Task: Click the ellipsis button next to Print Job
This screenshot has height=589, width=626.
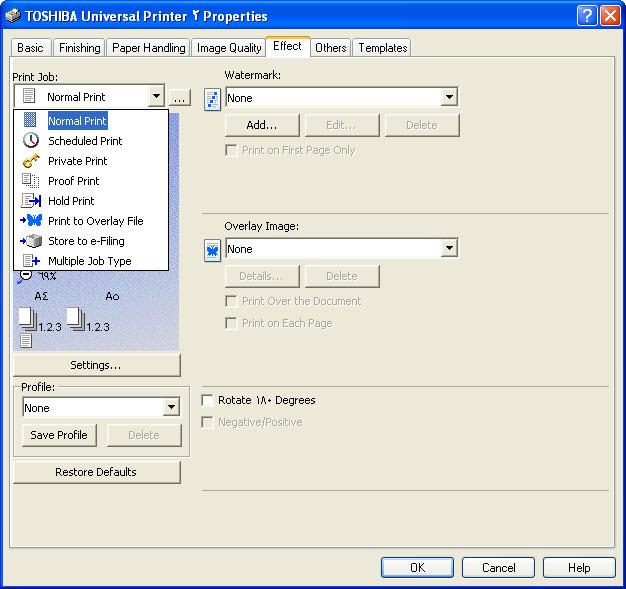Action: click(180, 97)
